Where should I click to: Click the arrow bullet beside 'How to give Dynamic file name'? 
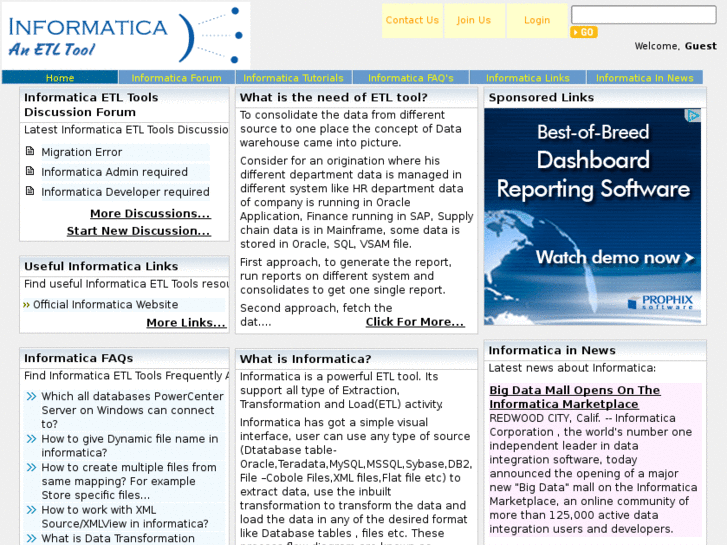point(31,439)
